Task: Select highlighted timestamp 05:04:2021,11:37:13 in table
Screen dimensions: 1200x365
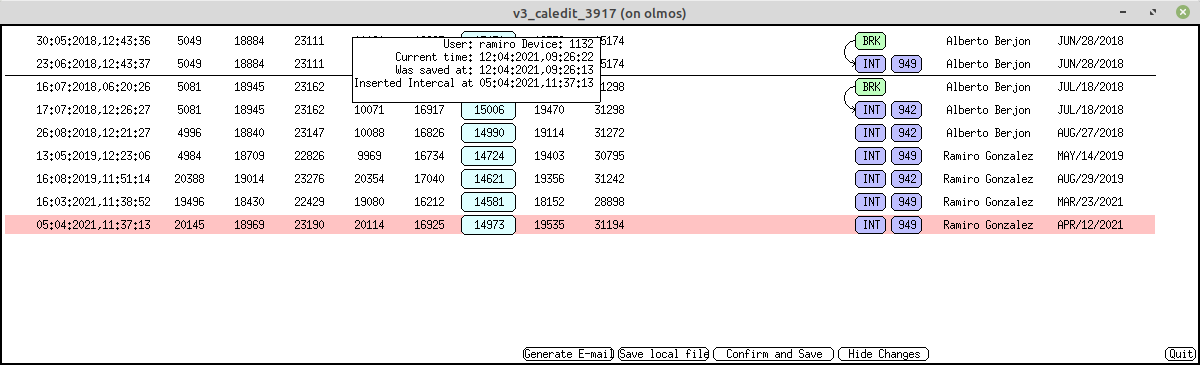Action: point(93,225)
